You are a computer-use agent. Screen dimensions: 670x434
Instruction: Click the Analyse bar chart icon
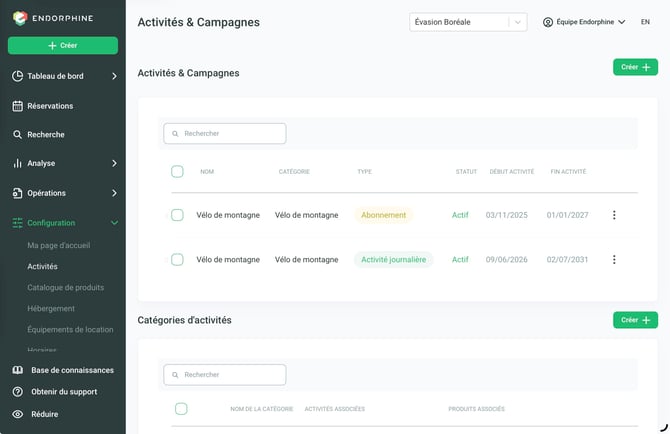(x=17, y=163)
